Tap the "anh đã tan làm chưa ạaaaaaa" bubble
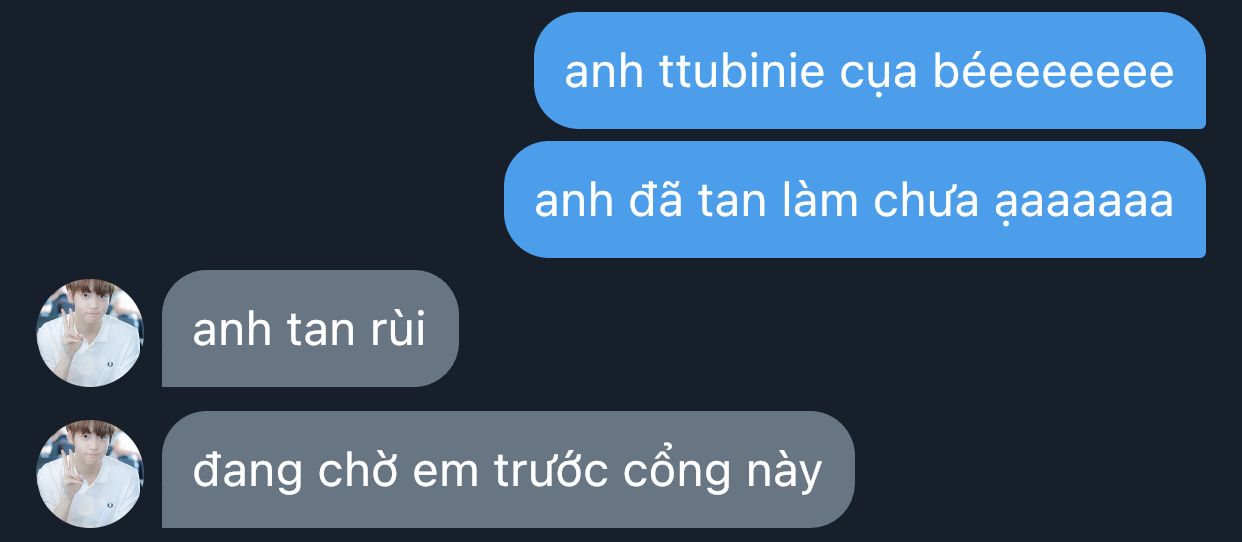Image resolution: width=1242 pixels, height=542 pixels. (855, 200)
